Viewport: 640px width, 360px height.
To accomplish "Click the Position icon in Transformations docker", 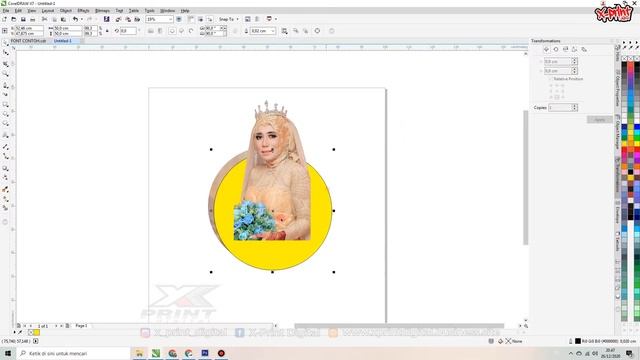I will click(x=546, y=49).
